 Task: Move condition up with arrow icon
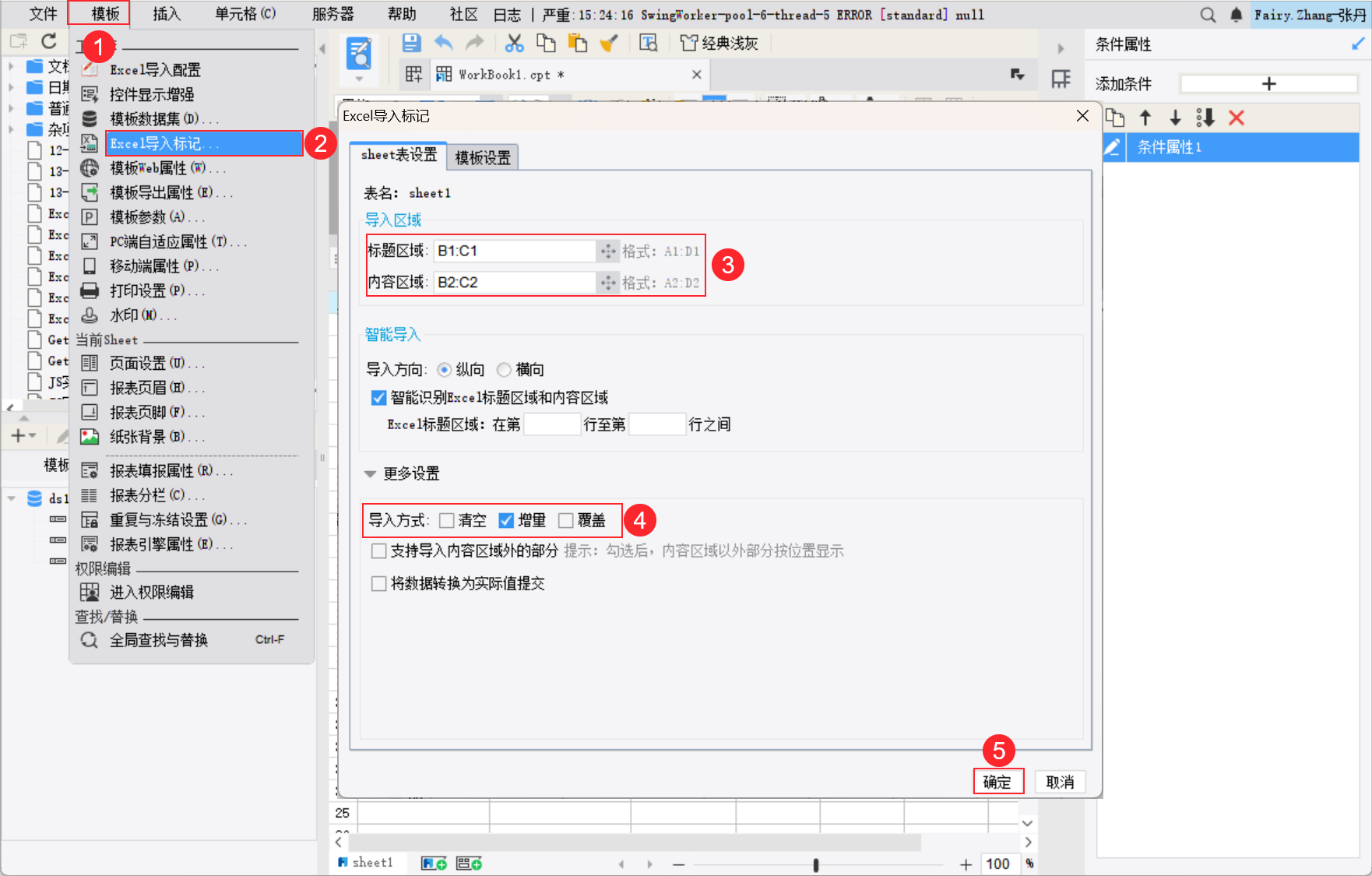1145,118
